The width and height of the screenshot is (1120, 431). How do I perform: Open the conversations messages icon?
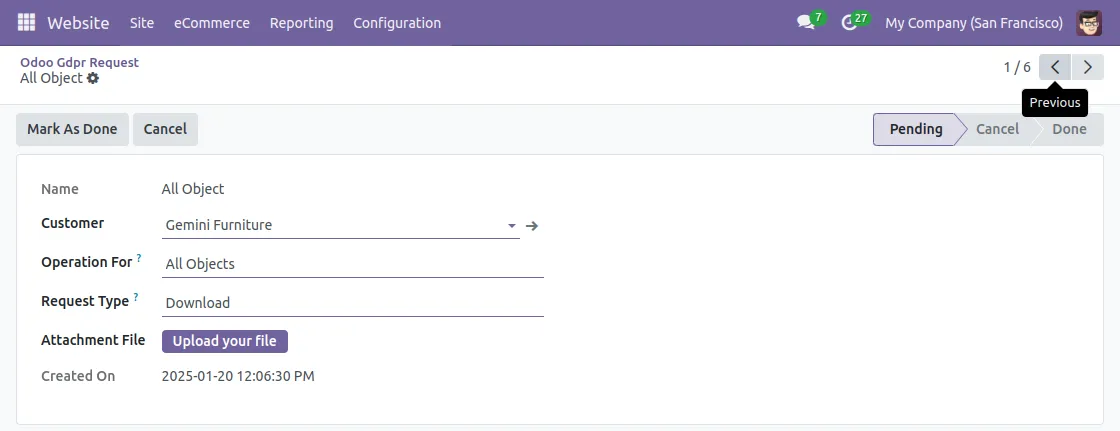(x=806, y=22)
